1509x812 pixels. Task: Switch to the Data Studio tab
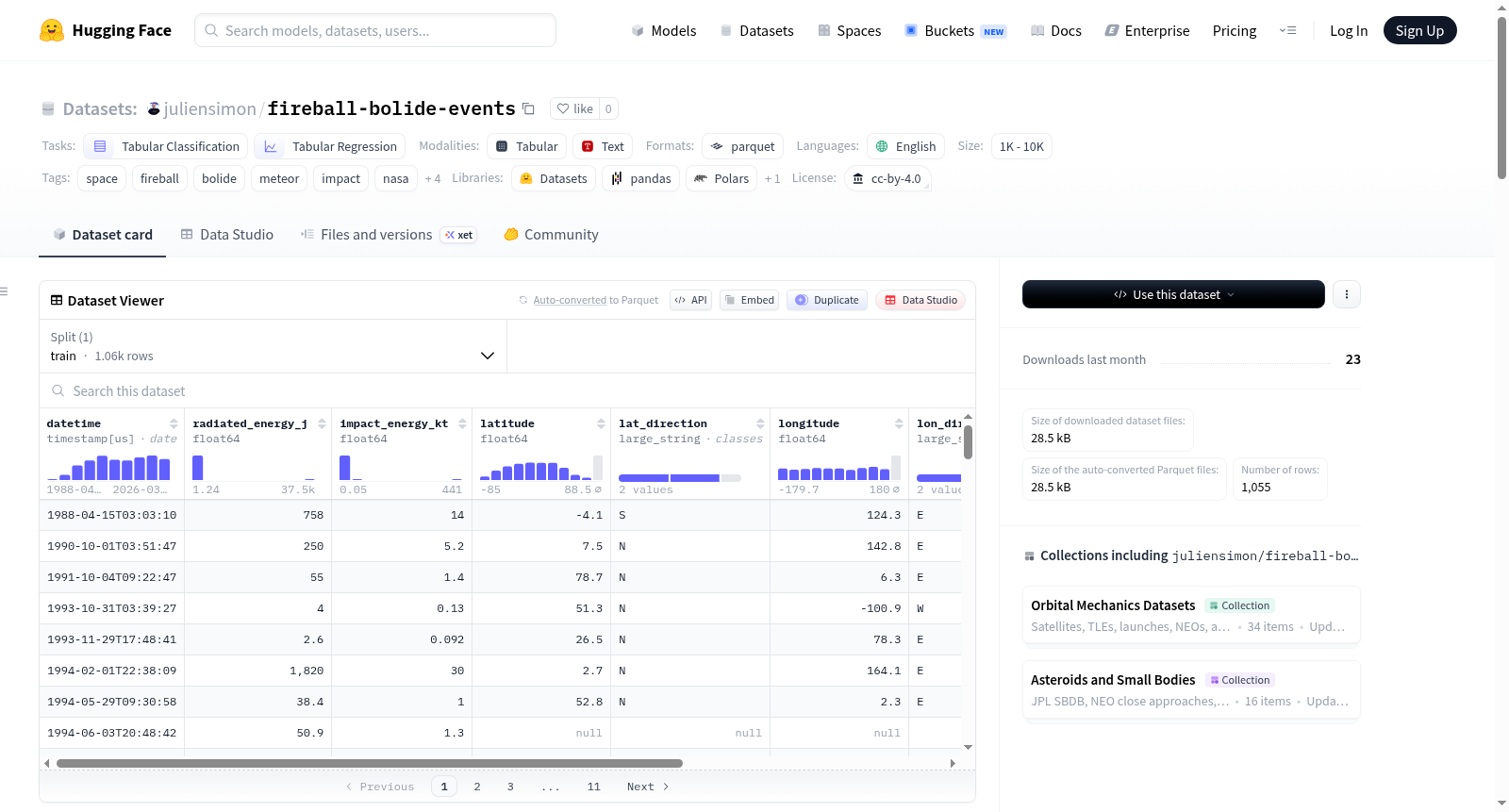[227, 235]
